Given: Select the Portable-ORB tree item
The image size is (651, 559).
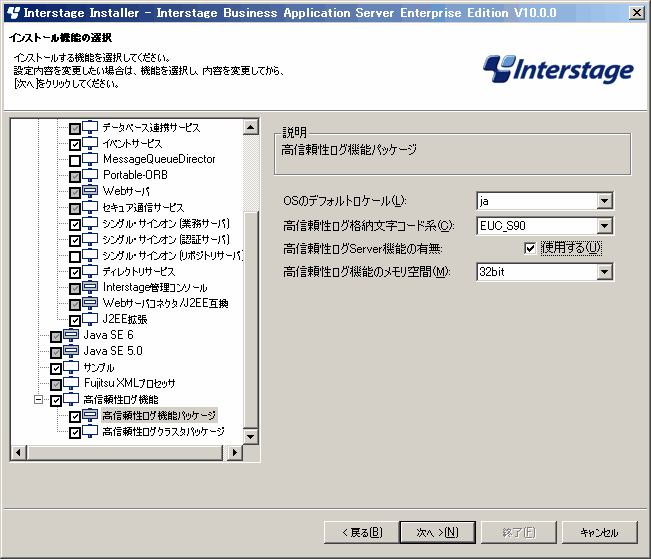Looking at the screenshot, I should [x=135, y=175].
